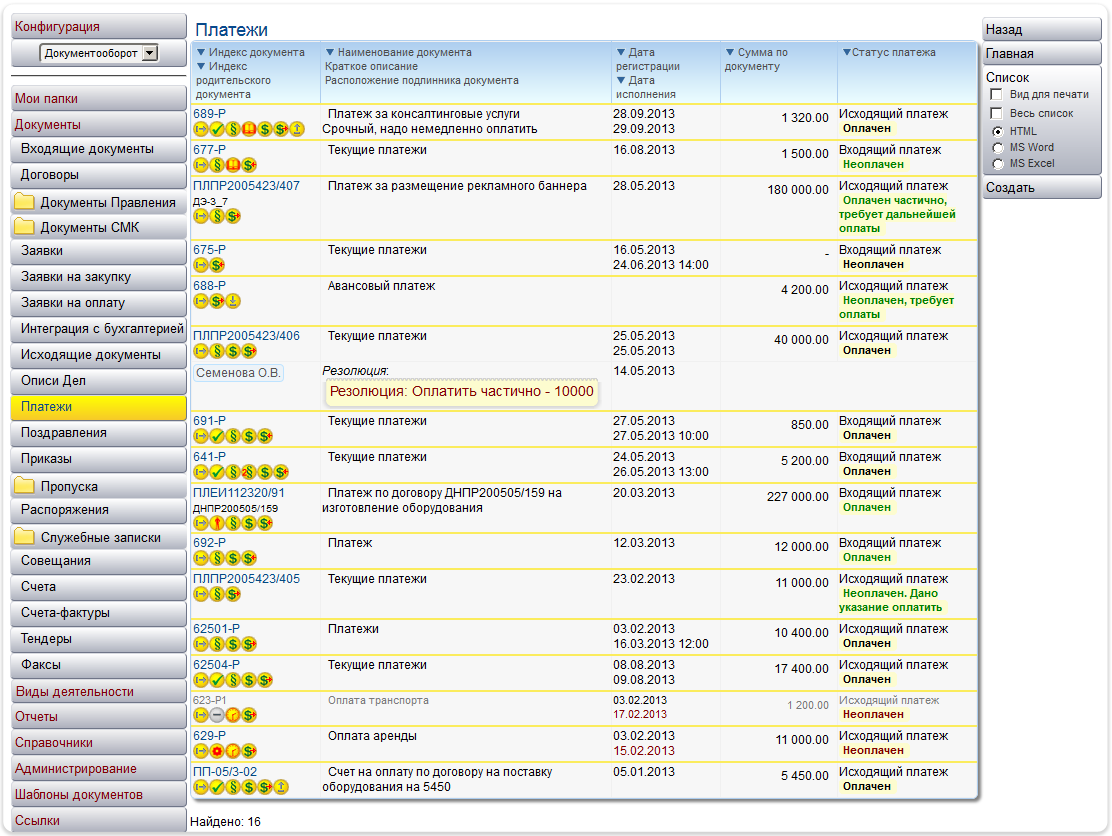Click the paragraph sign icon in row 675-Р... no, in row 692-Р
This screenshot has width=1112, height=836.
pyautogui.click(x=217, y=558)
